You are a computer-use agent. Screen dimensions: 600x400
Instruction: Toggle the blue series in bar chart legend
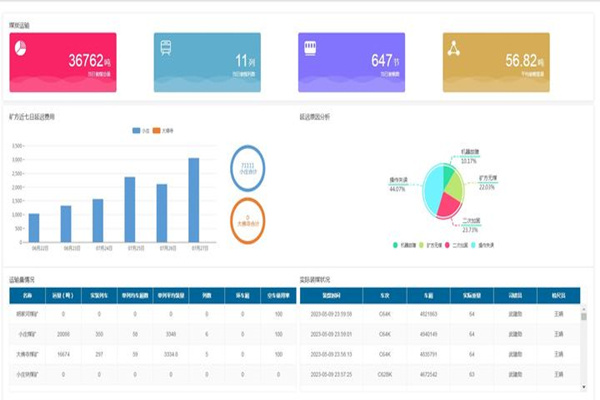coord(140,130)
